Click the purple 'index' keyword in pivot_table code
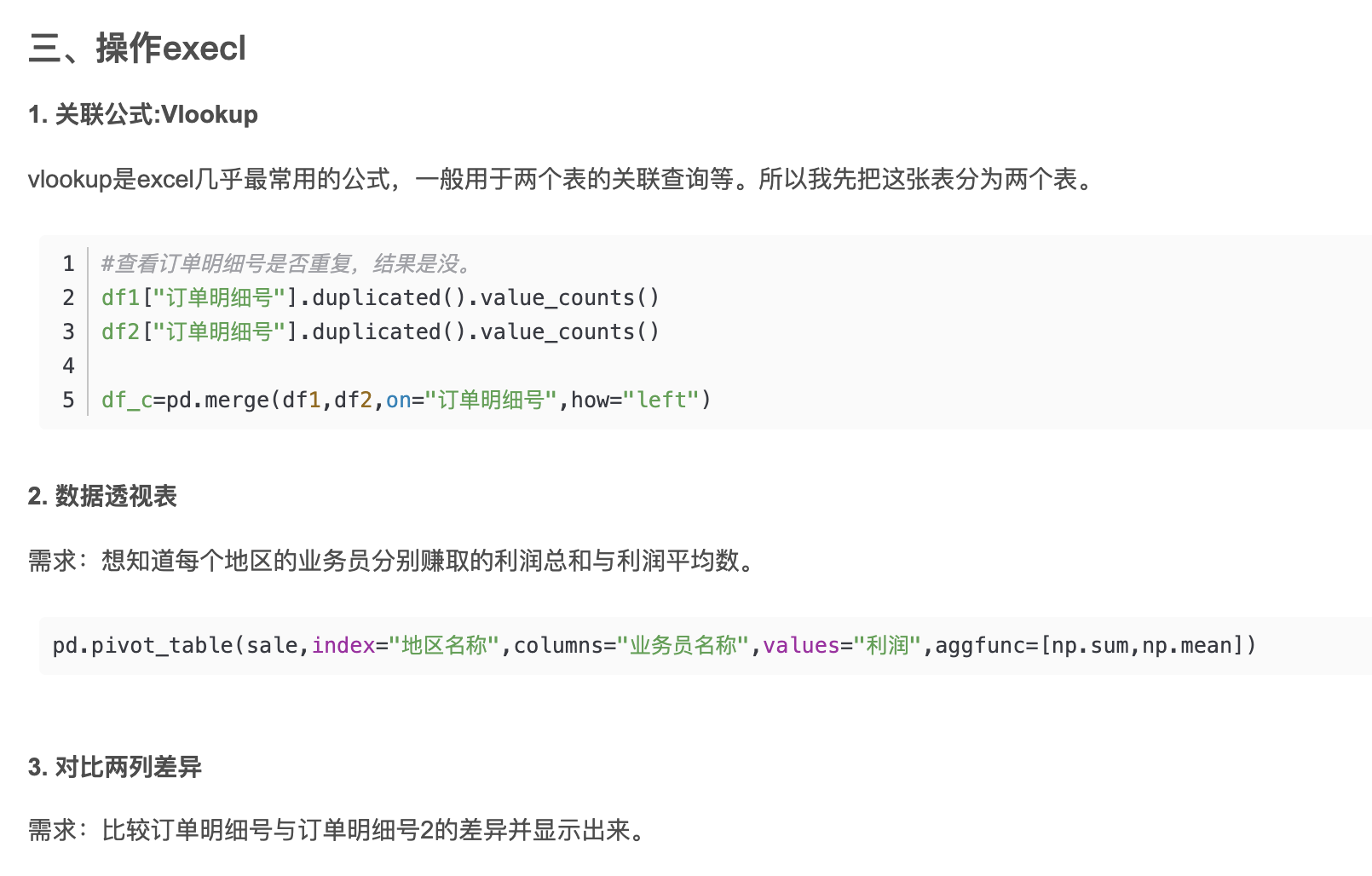 point(343,645)
